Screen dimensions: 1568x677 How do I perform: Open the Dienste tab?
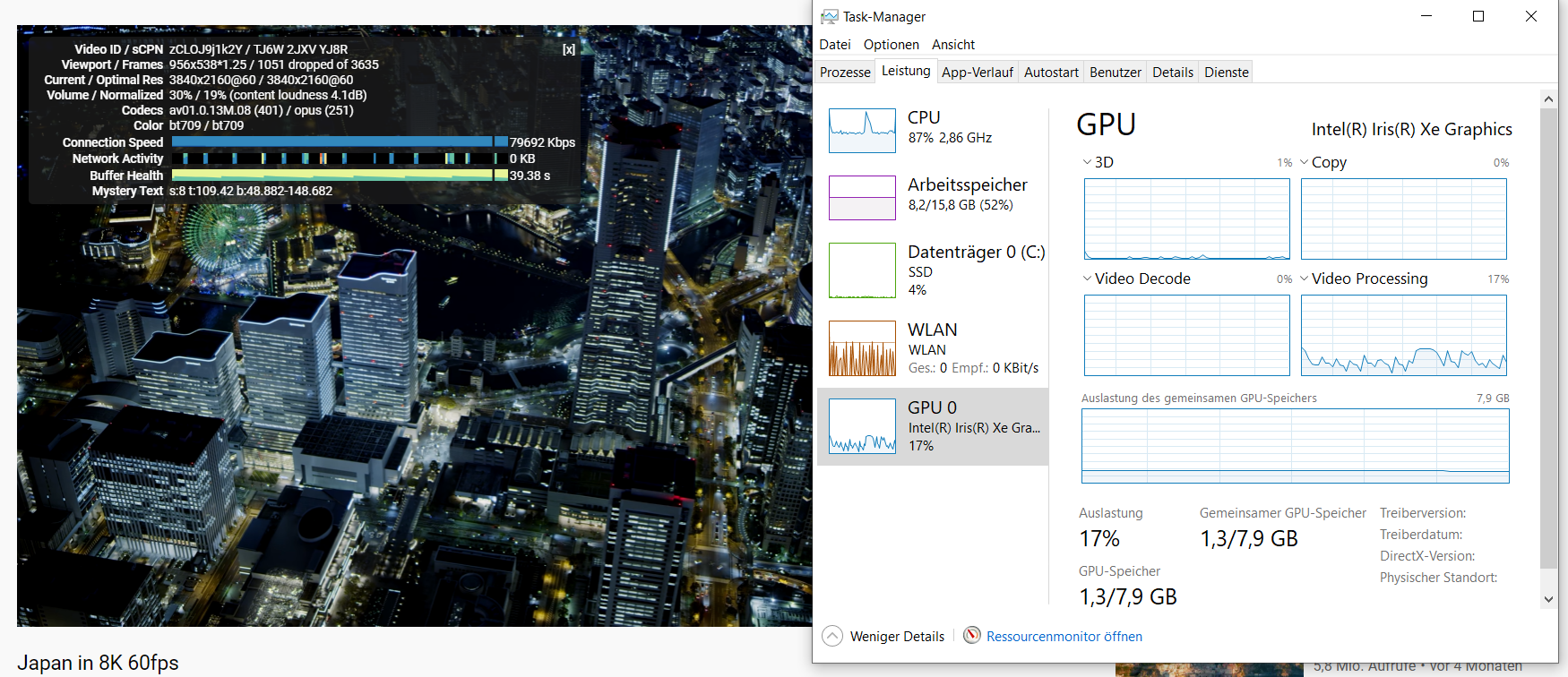1227,73
